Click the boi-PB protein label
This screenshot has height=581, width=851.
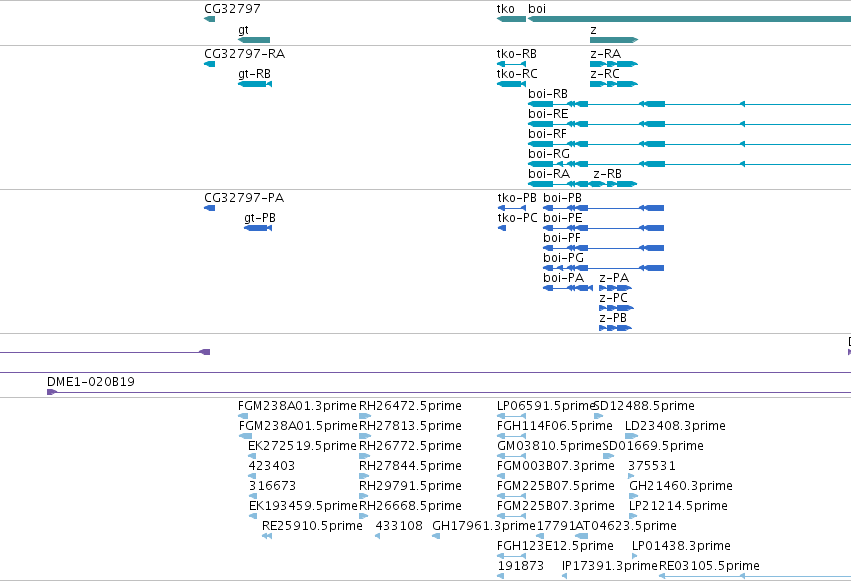click(562, 198)
